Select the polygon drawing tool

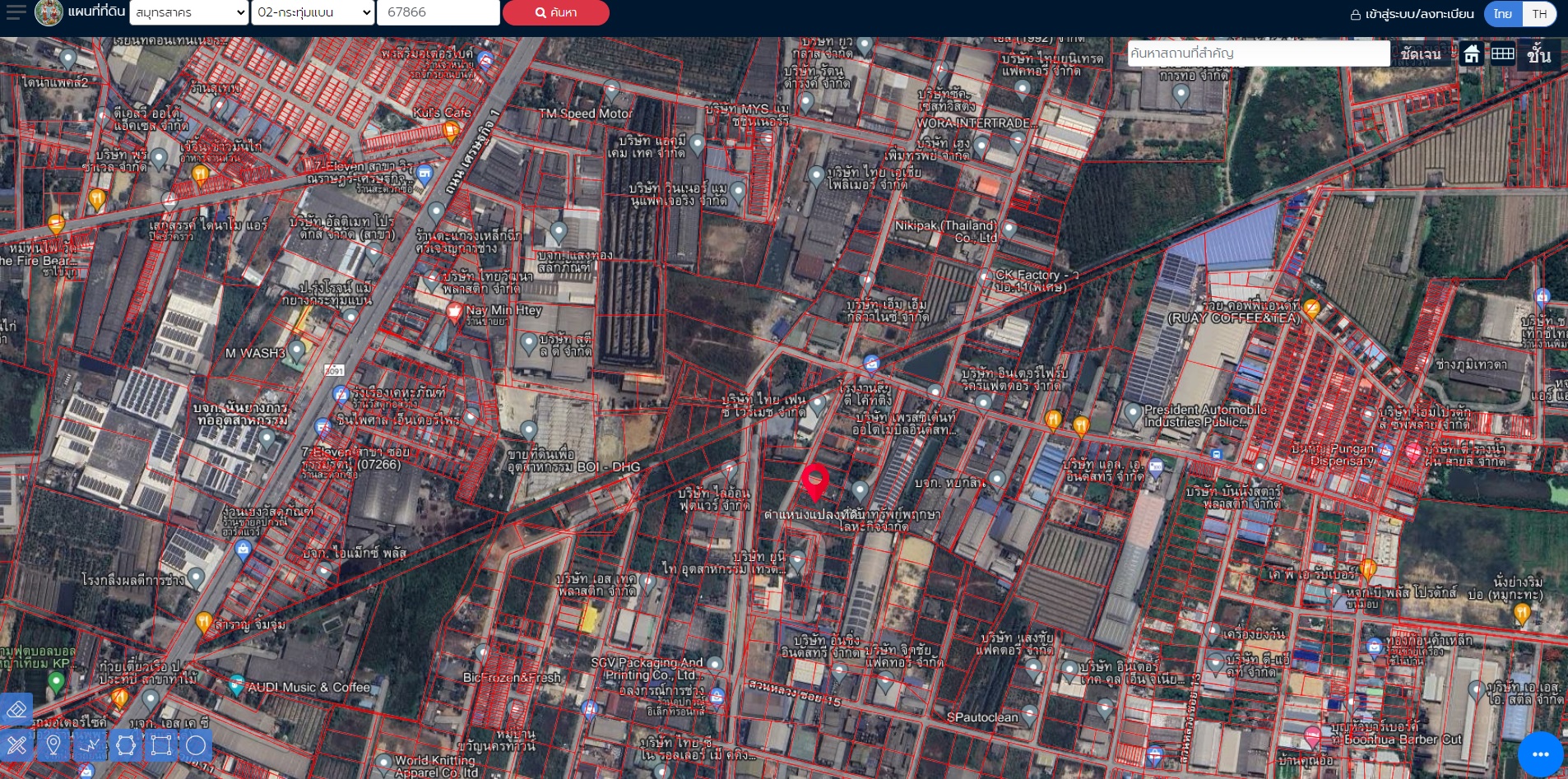[126, 745]
